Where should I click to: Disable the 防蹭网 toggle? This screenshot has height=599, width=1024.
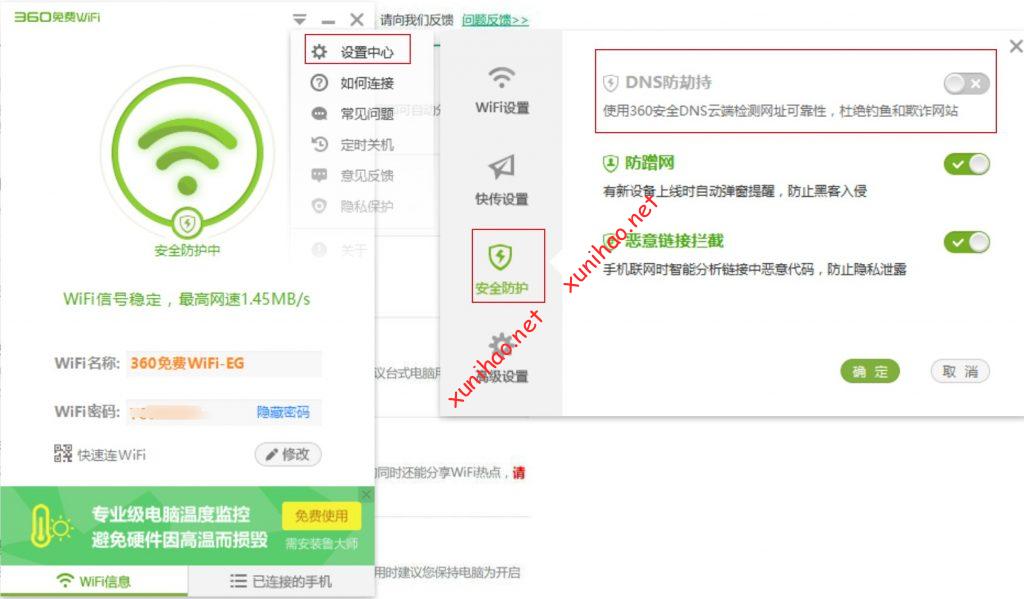(x=967, y=164)
